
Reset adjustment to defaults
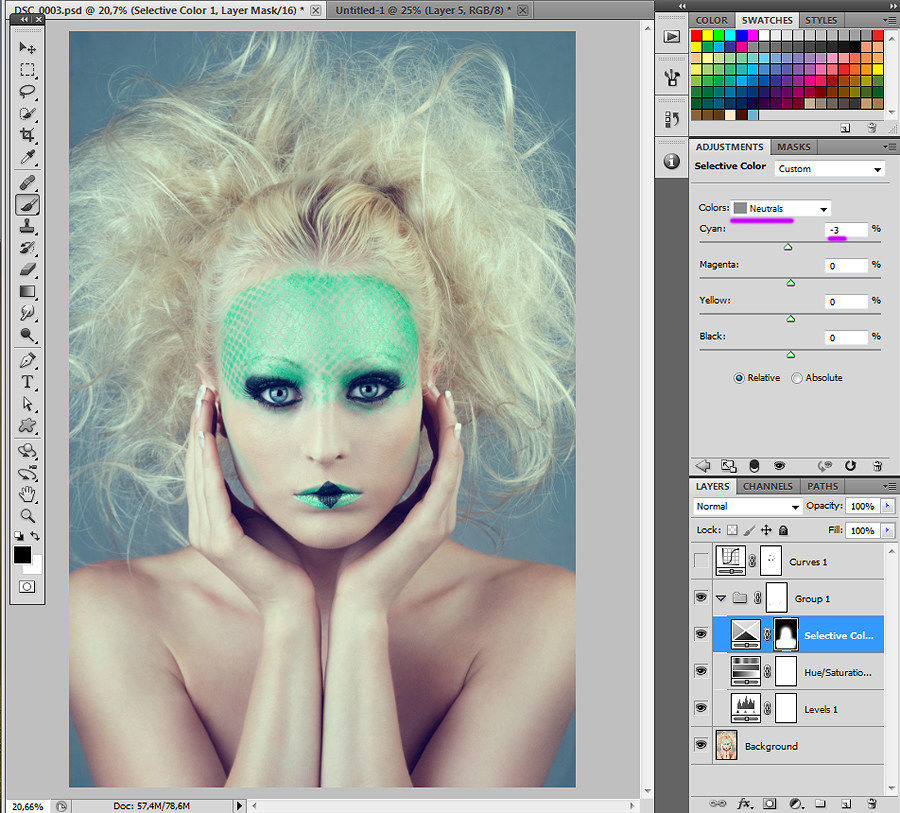[850, 466]
